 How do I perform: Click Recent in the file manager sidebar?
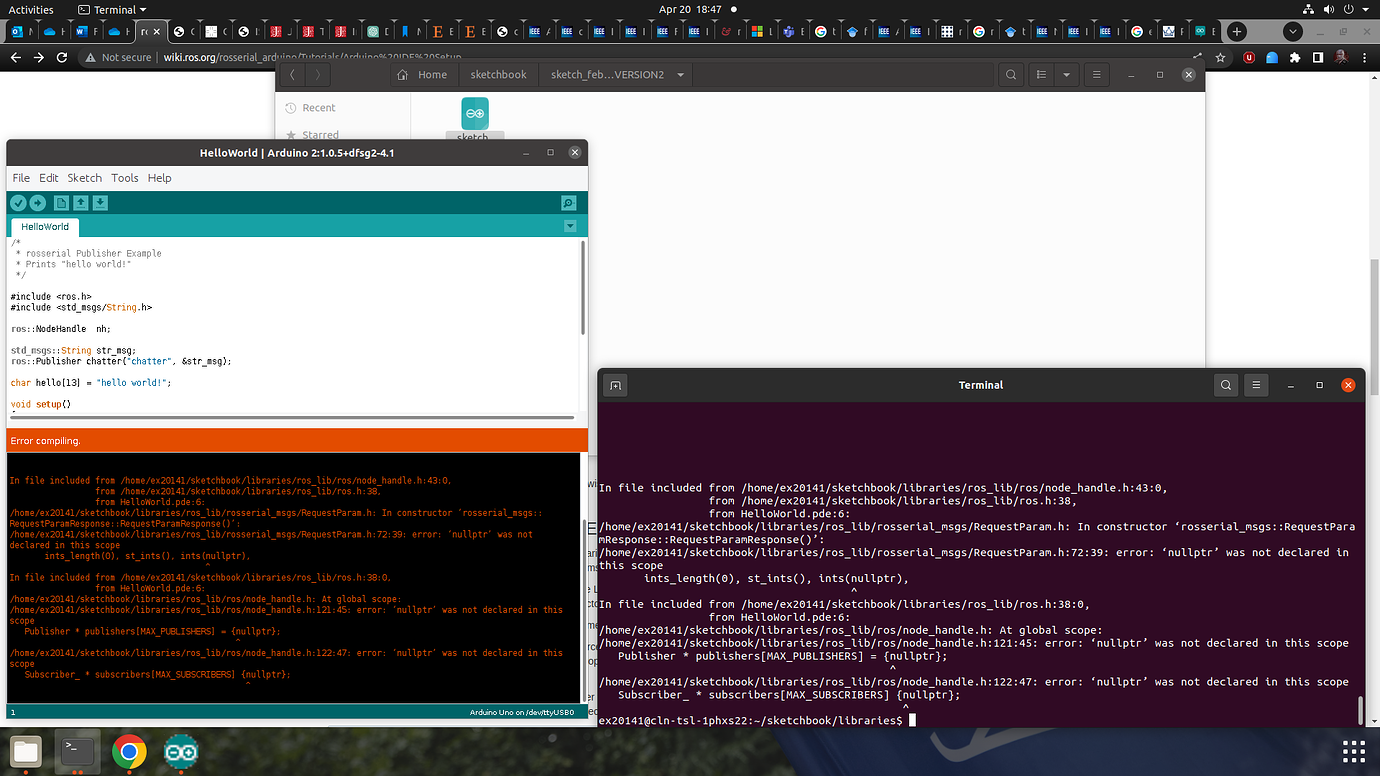click(319, 108)
